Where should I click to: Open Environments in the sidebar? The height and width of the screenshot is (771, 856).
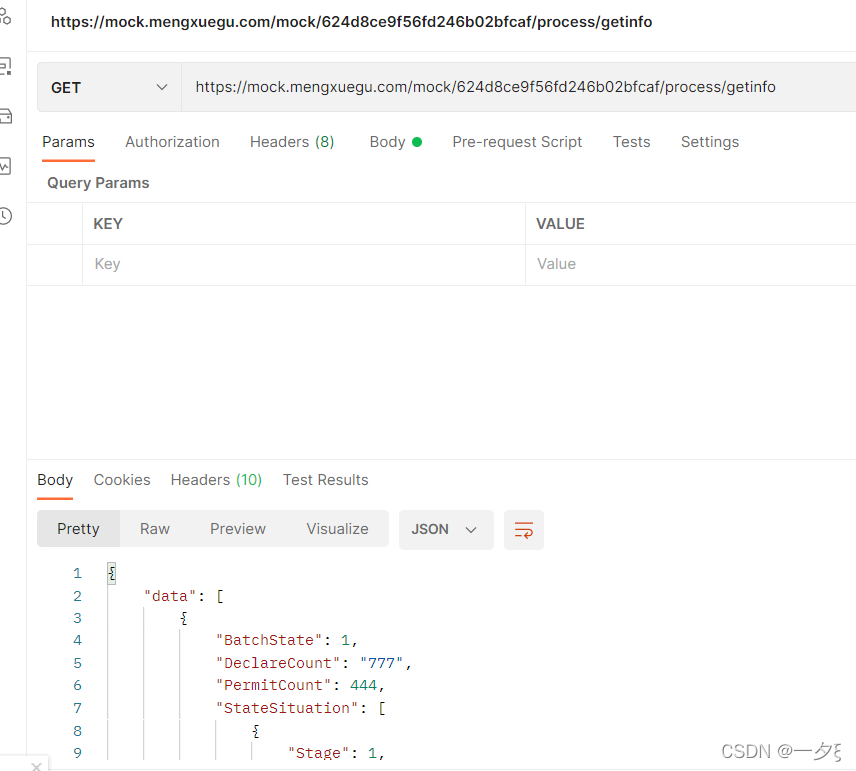5,66
